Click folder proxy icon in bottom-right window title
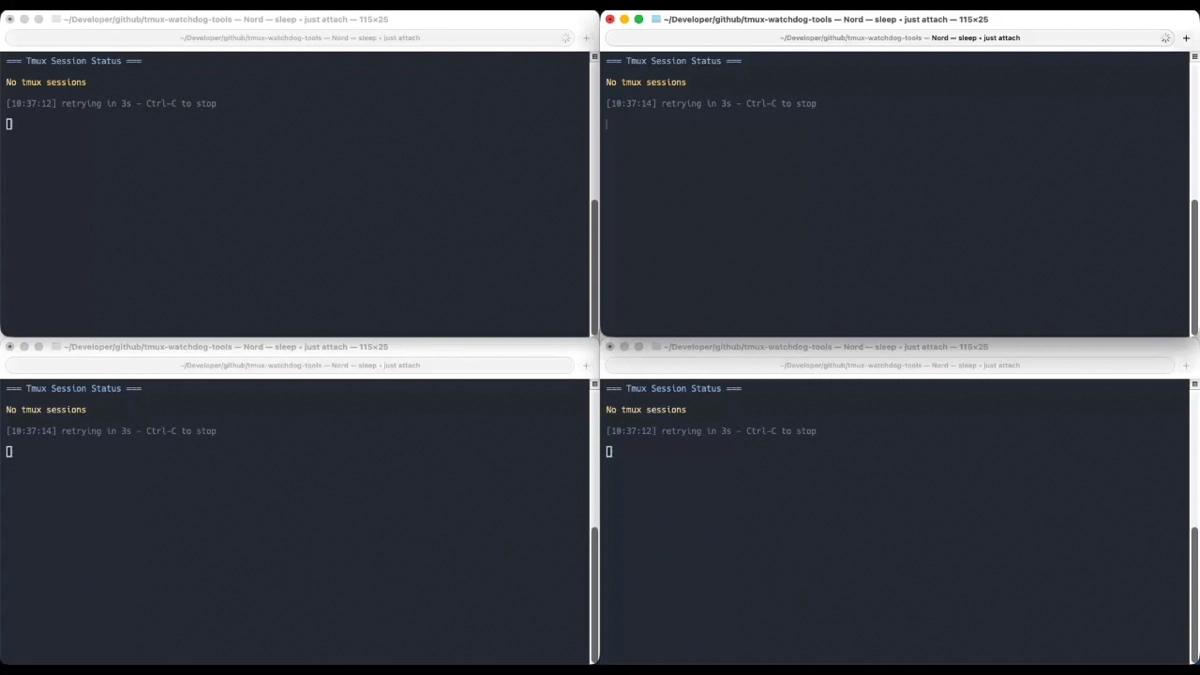 click(656, 347)
